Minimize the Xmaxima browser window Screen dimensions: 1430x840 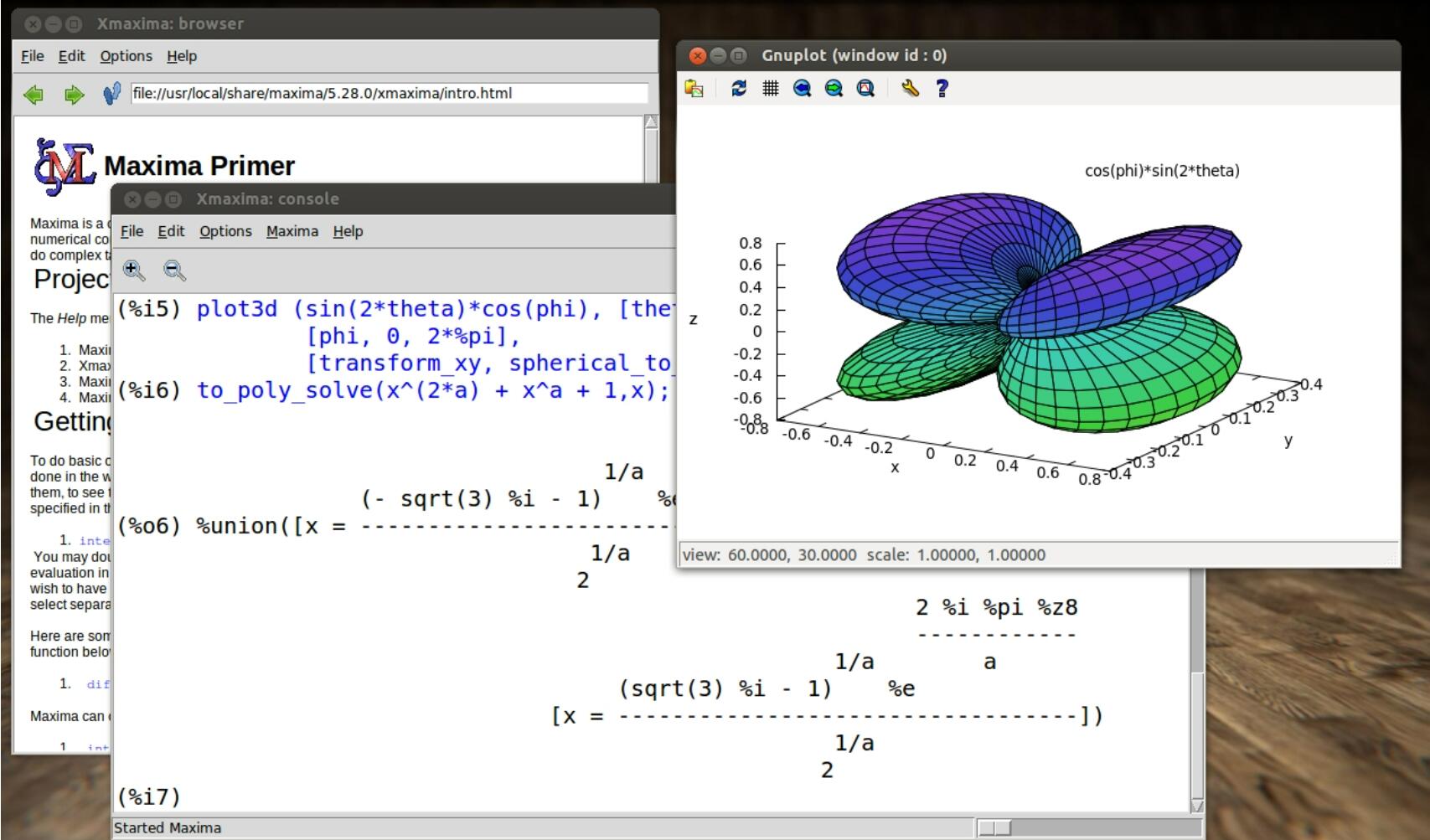coord(53,24)
